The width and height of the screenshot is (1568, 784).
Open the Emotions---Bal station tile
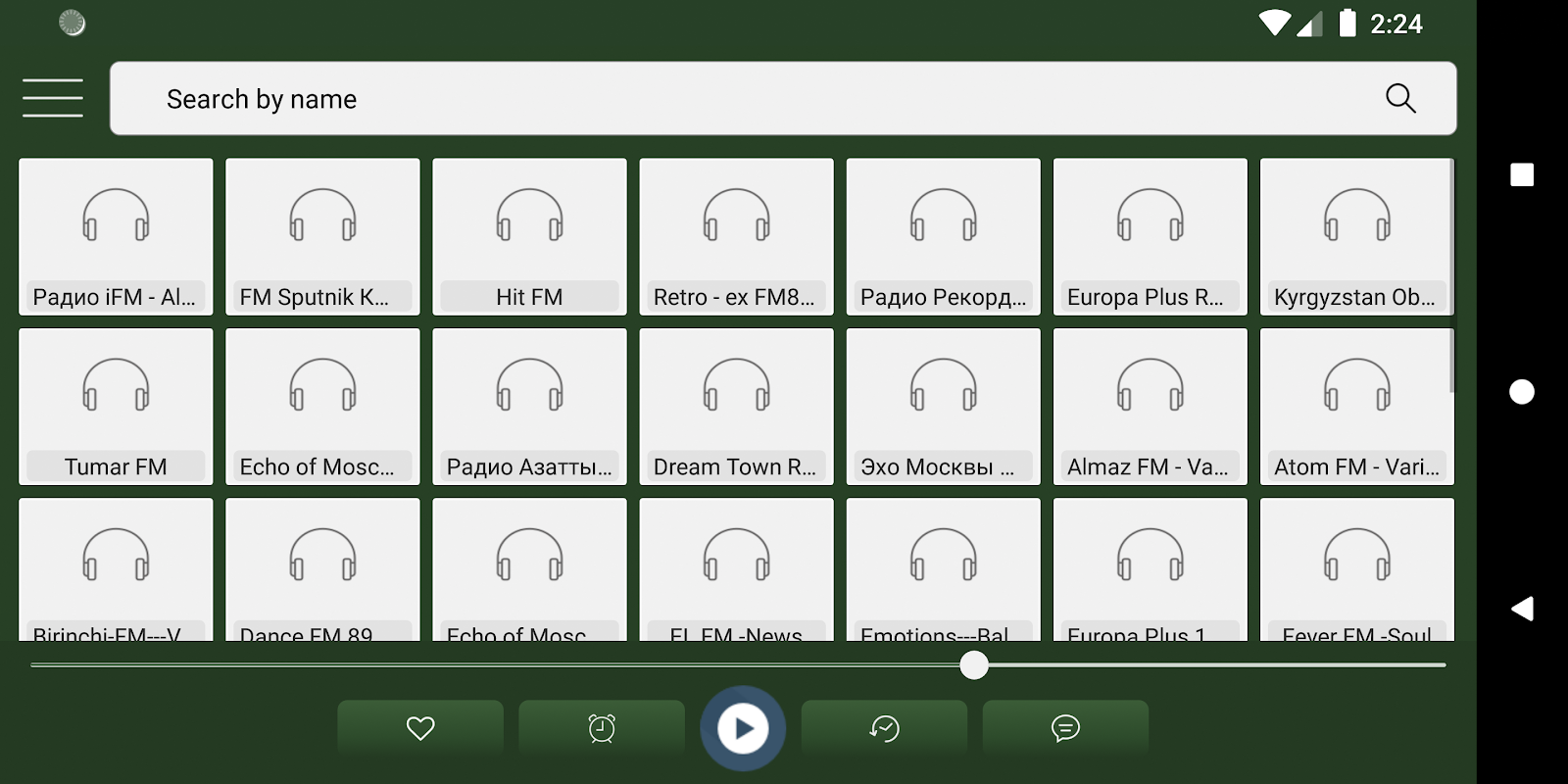[x=943, y=569]
